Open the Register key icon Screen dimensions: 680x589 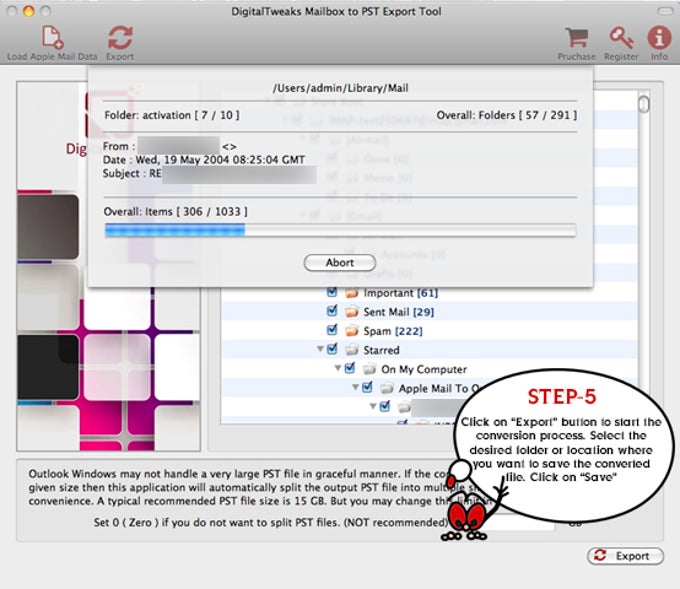(x=621, y=37)
